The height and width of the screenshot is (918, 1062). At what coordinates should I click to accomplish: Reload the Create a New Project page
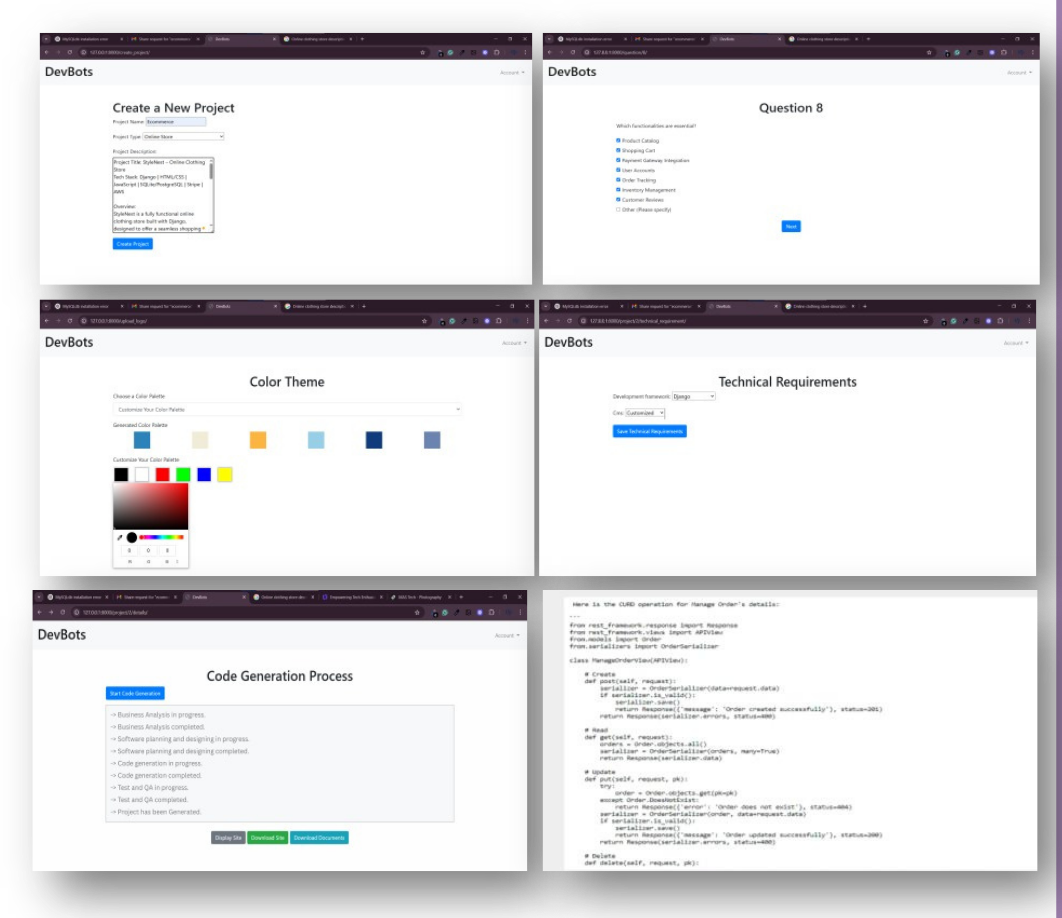[71, 51]
